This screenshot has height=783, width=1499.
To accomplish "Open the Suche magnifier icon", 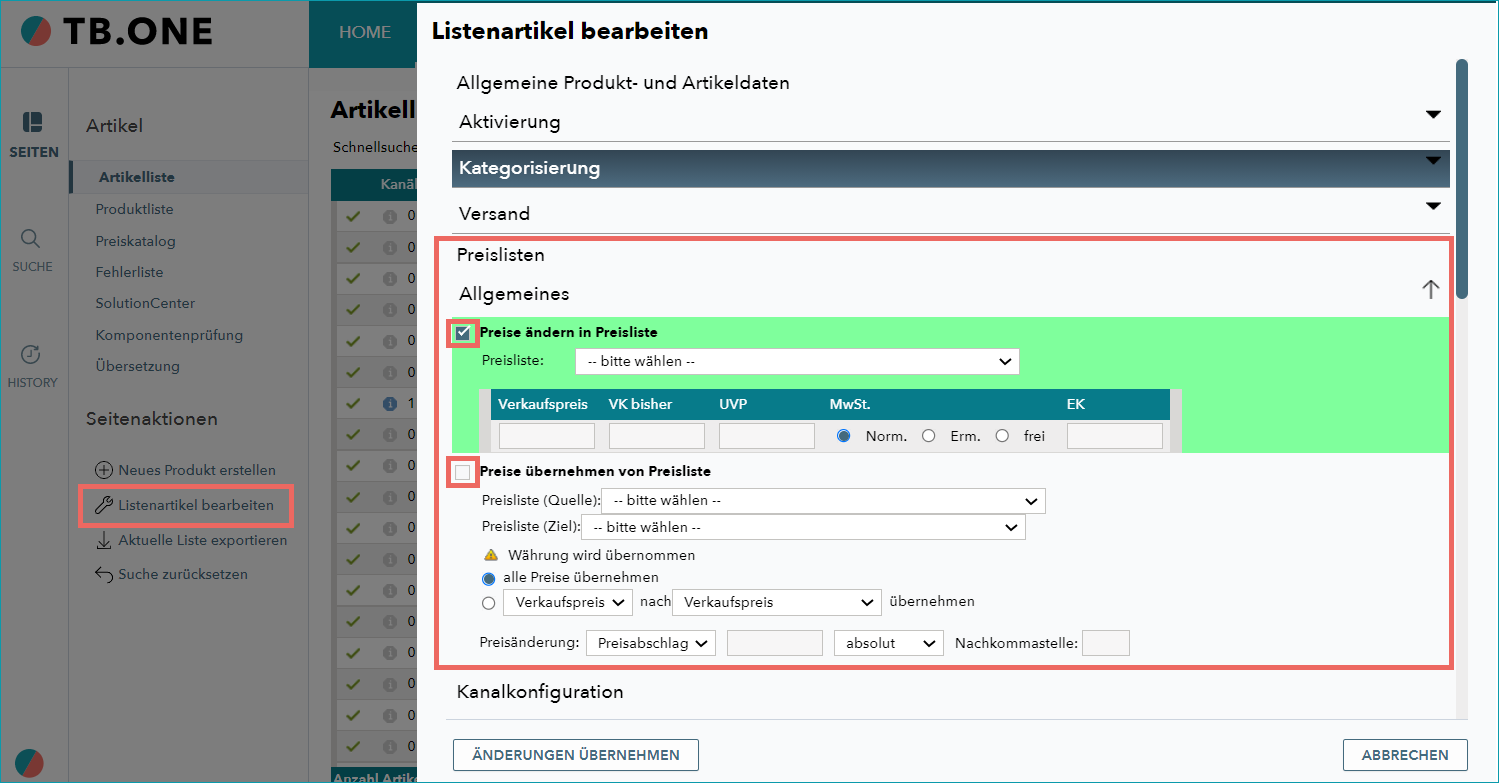I will [32, 238].
